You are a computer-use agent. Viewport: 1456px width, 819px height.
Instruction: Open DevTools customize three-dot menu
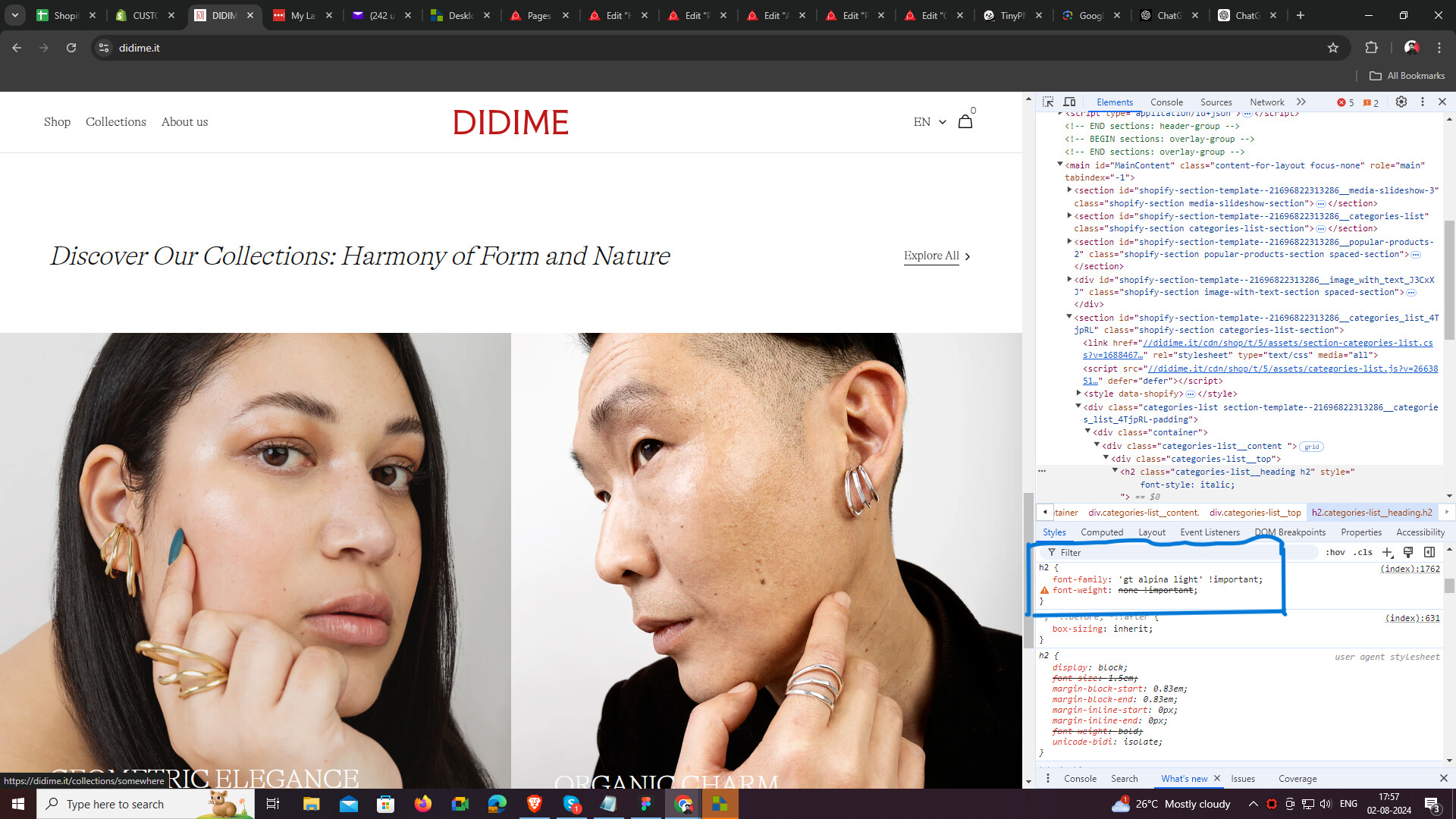click(x=1423, y=102)
